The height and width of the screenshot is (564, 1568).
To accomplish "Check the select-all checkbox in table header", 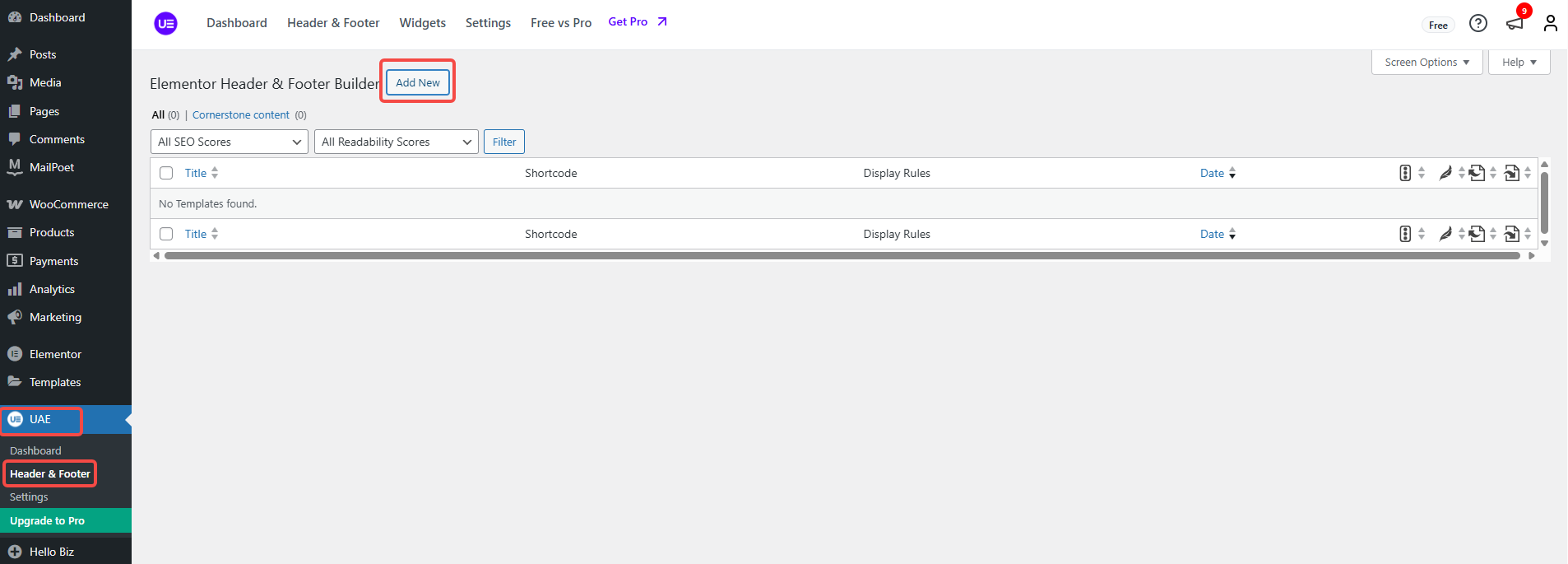I will pyautogui.click(x=166, y=173).
